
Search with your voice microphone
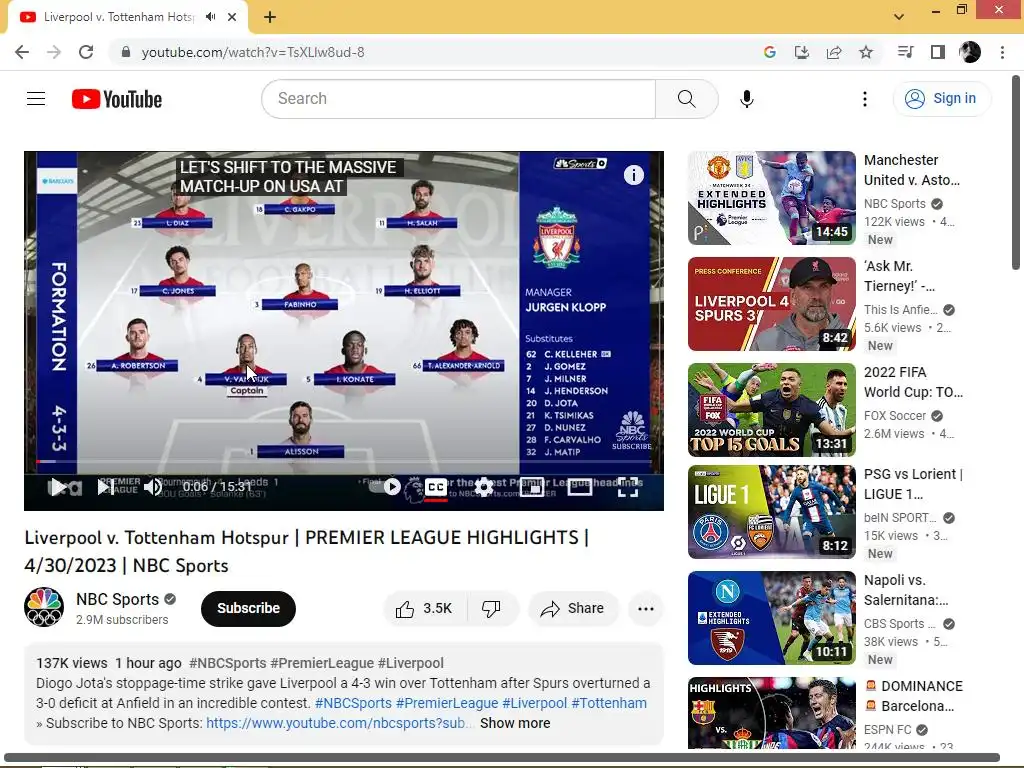click(746, 99)
